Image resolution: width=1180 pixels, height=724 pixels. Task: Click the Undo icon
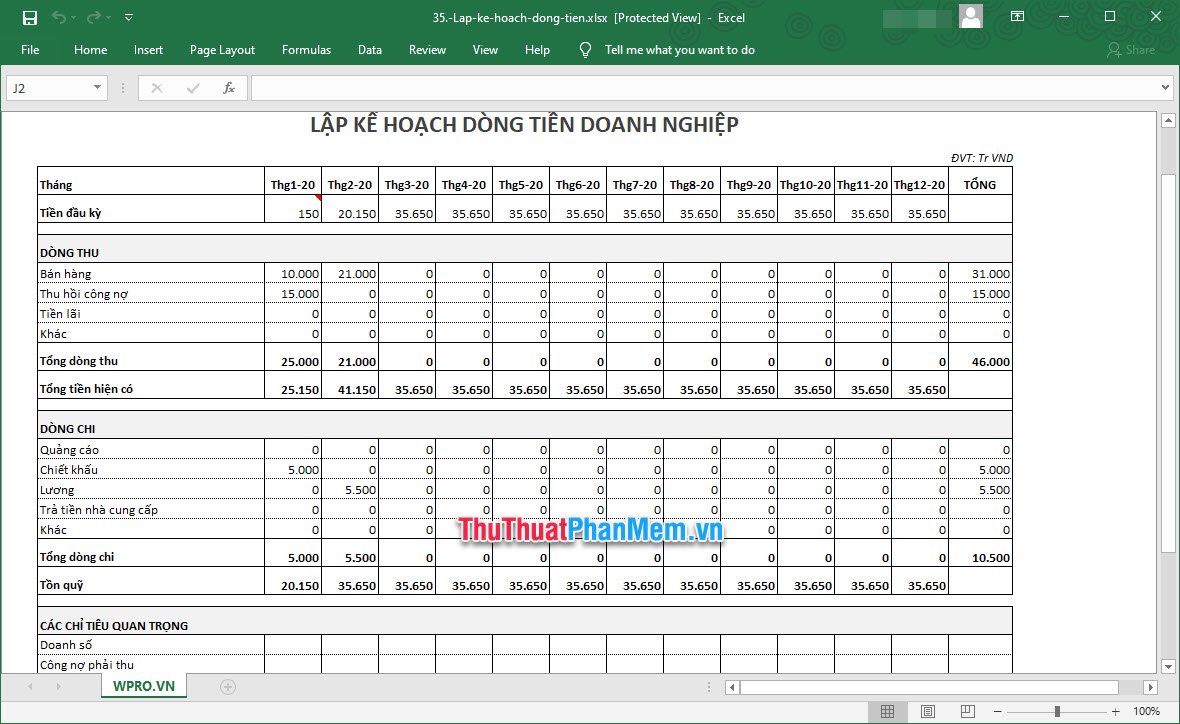click(x=57, y=17)
